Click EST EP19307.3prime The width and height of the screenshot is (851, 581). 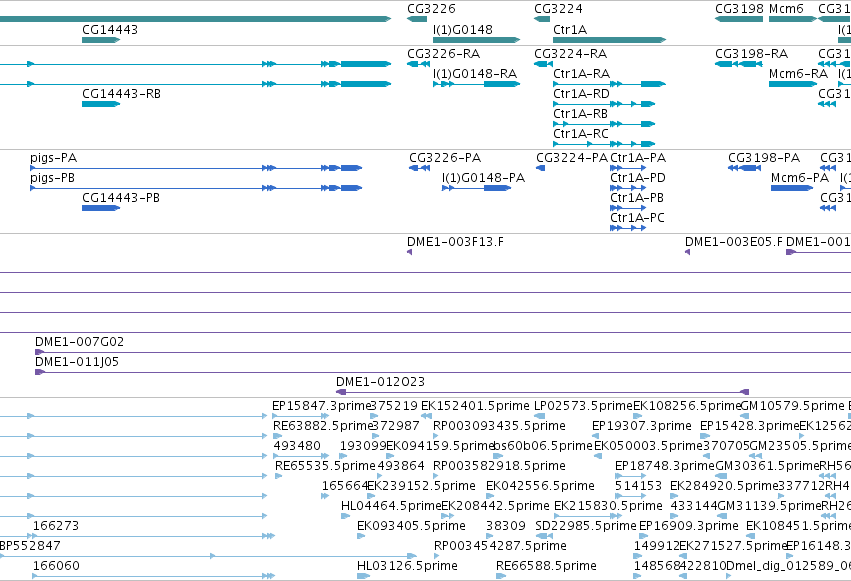pyautogui.click(x=642, y=426)
